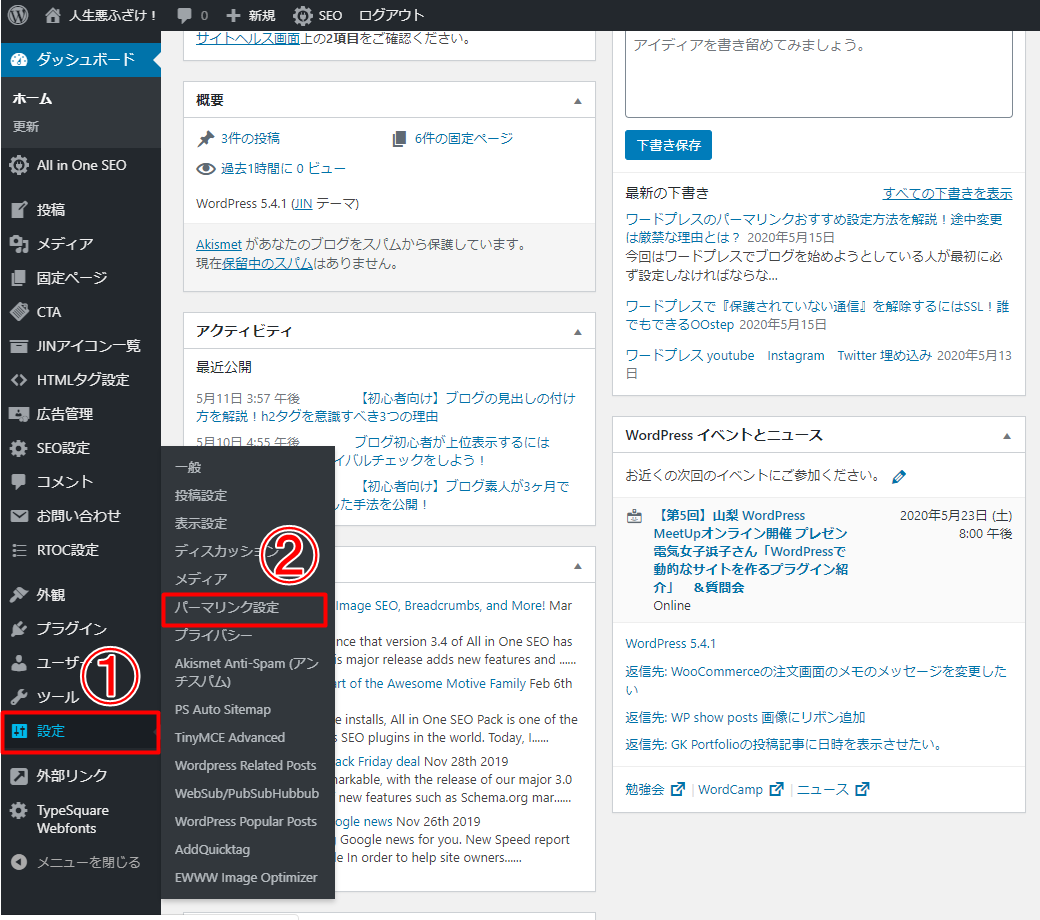The image size is (1040, 920).
Task: Open PS Auto Sitemap settings
Action: pos(223,709)
